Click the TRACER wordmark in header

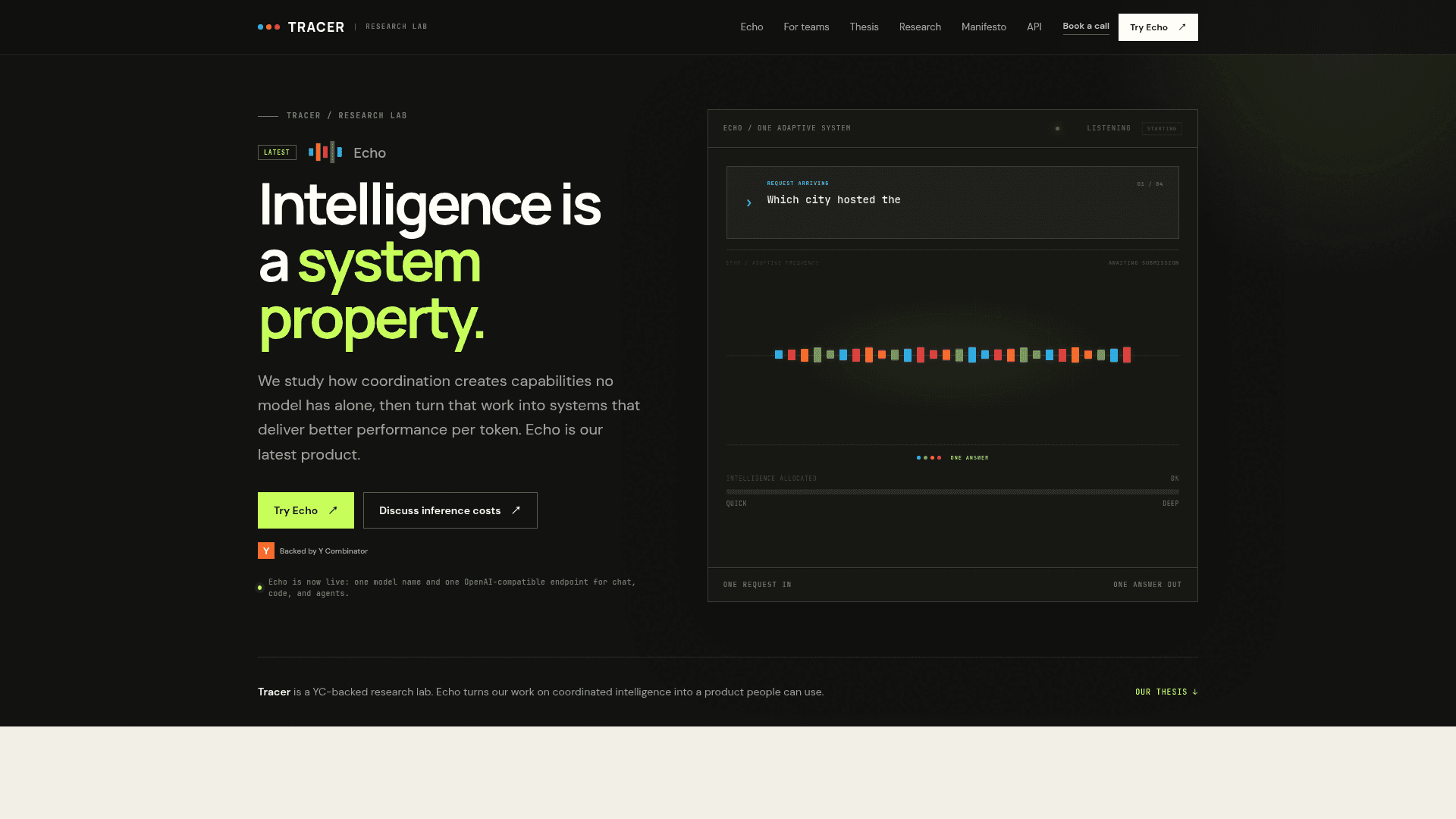click(x=316, y=27)
